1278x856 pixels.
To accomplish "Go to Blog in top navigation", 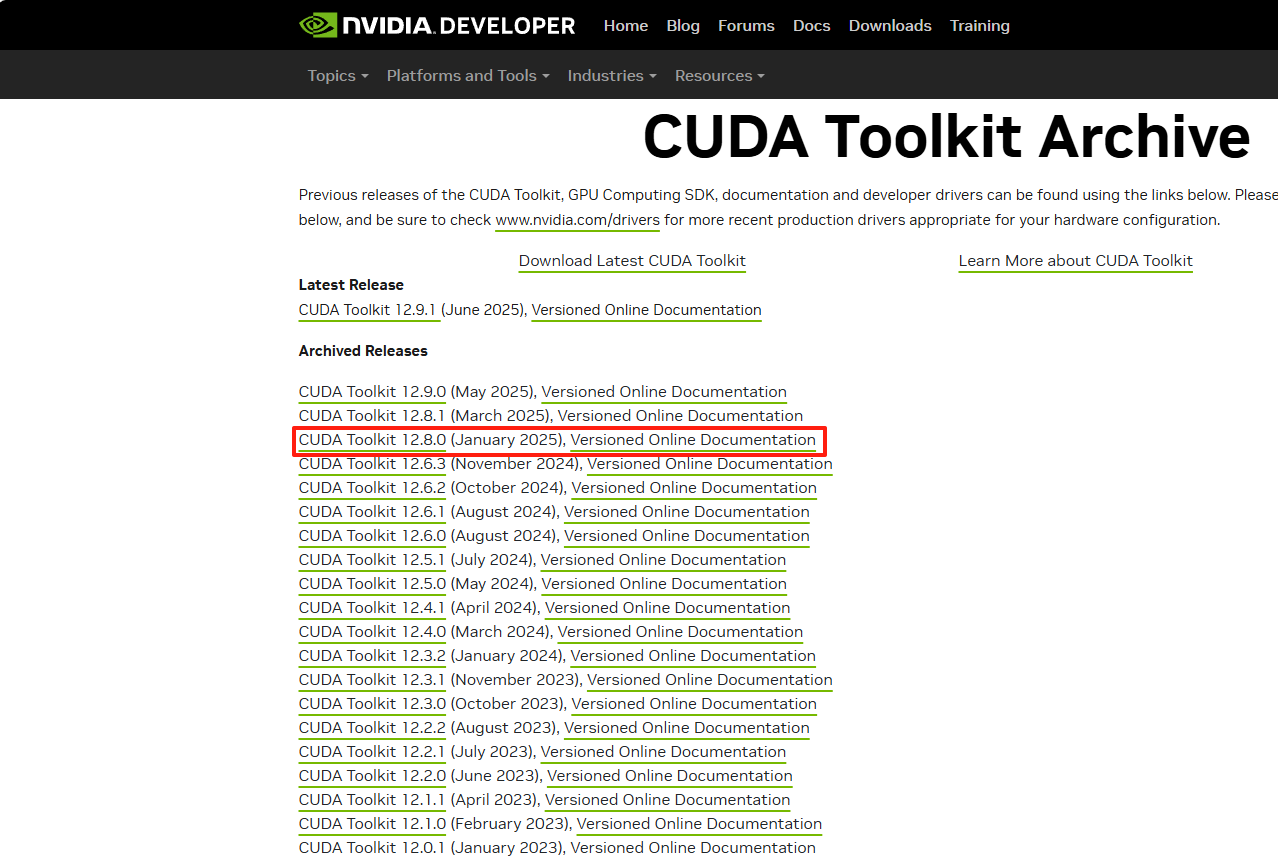I will click(x=683, y=26).
